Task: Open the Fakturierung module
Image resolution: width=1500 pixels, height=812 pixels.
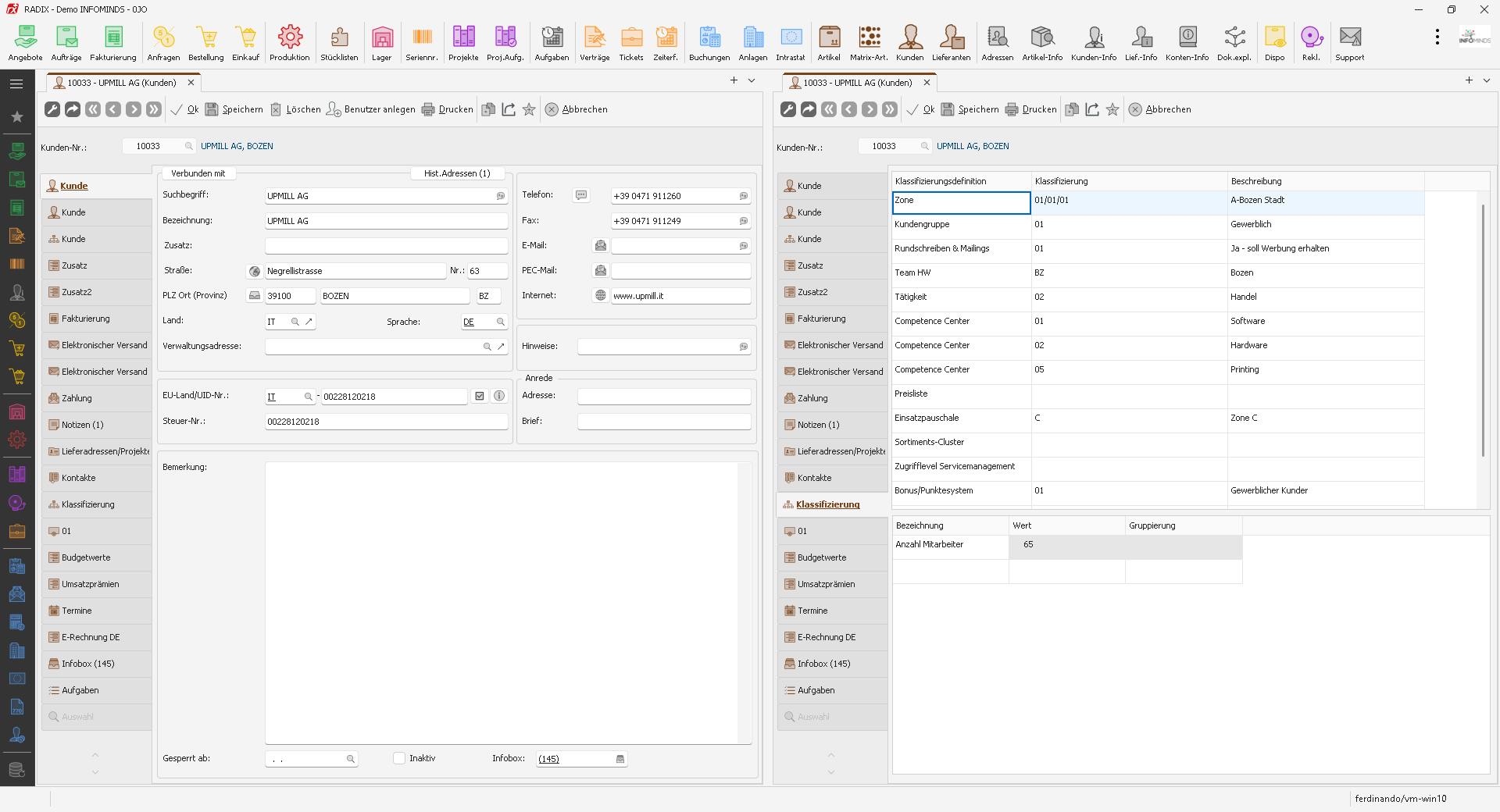Action: pos(113,43)
